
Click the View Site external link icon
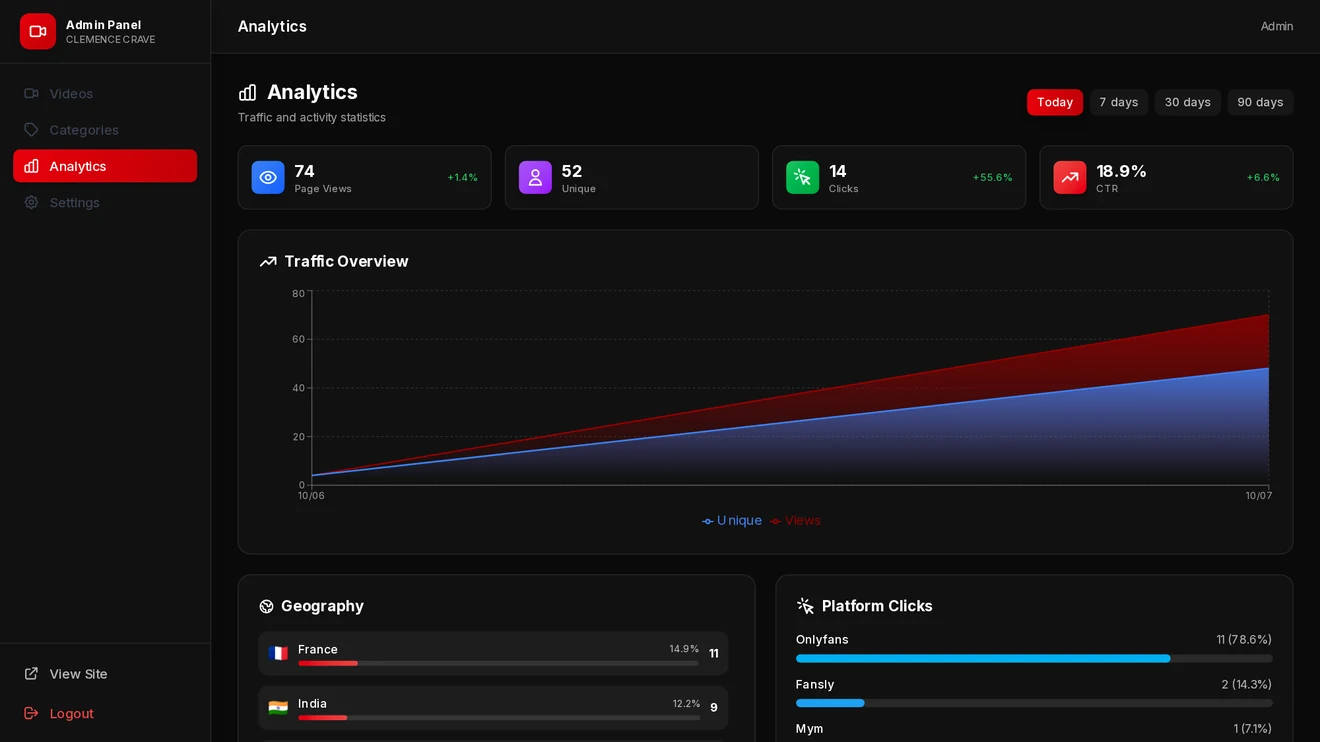[31, 674]
